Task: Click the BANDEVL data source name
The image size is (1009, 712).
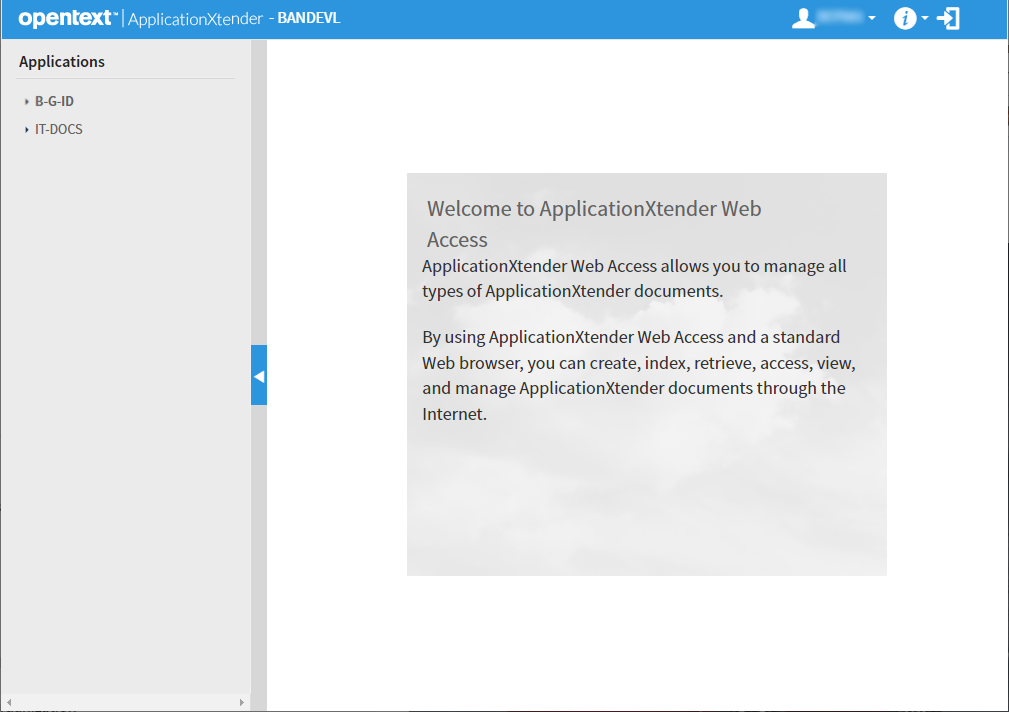Action: pos(309,19)
